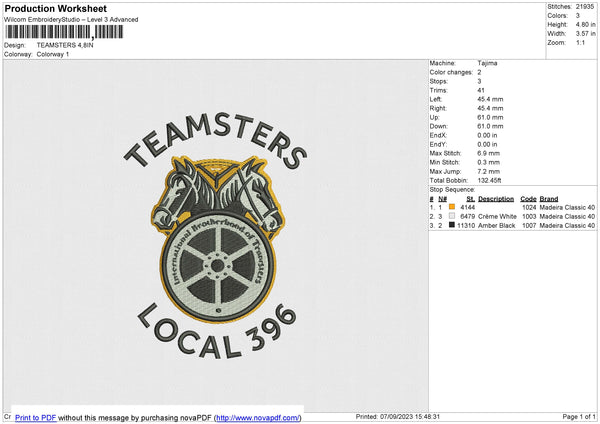Click thread code 1007
The height and width of the screenshot is (424, 600).
pos(529,226)
